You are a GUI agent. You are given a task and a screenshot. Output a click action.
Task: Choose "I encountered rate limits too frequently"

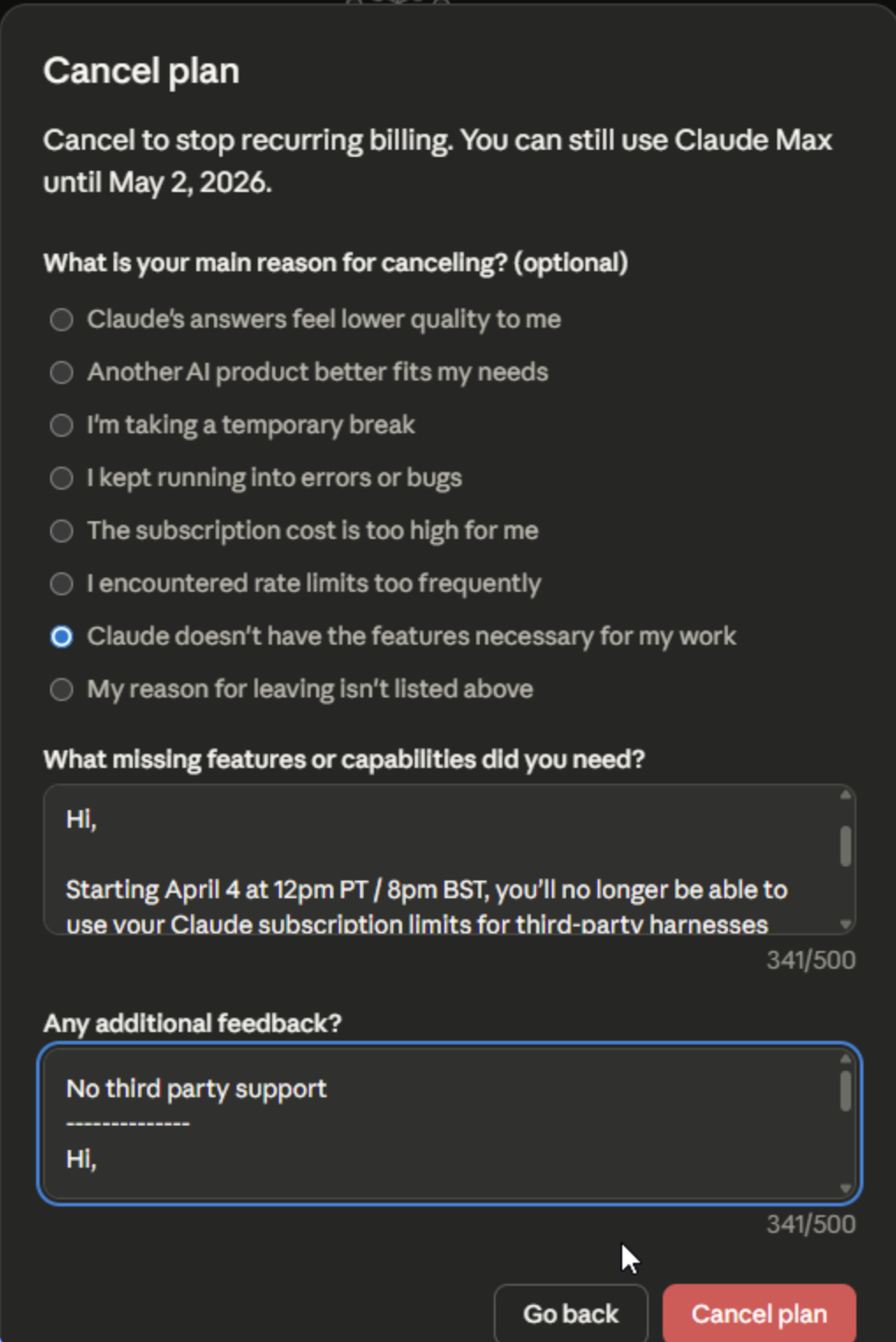click(62, 583)
